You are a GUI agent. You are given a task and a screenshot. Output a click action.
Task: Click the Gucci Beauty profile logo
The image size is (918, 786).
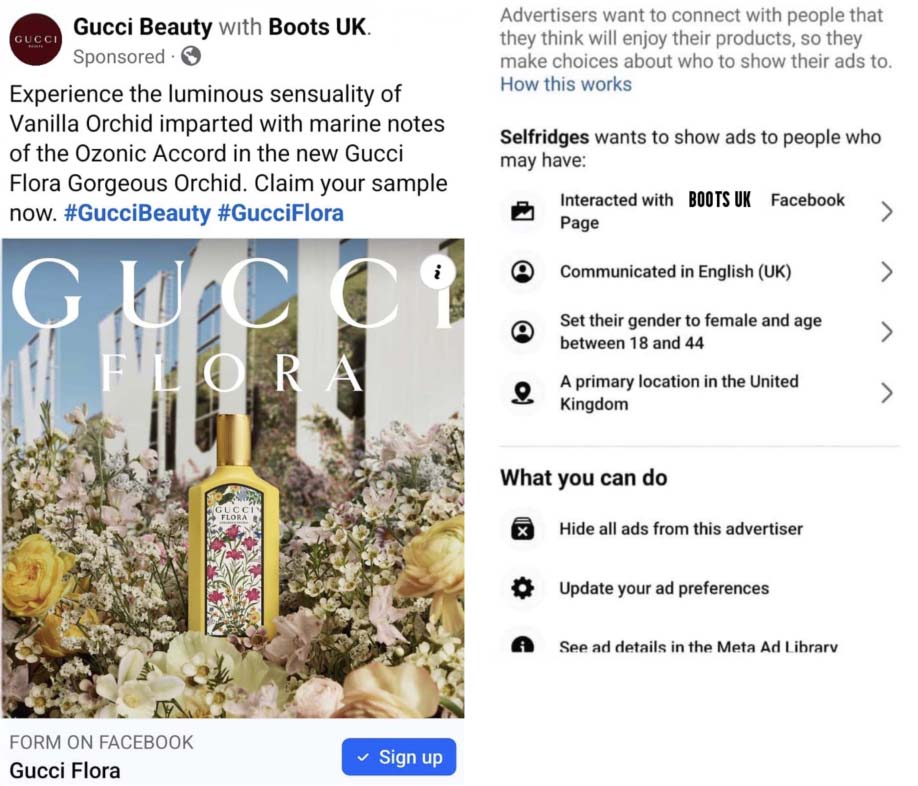[35, 39]
